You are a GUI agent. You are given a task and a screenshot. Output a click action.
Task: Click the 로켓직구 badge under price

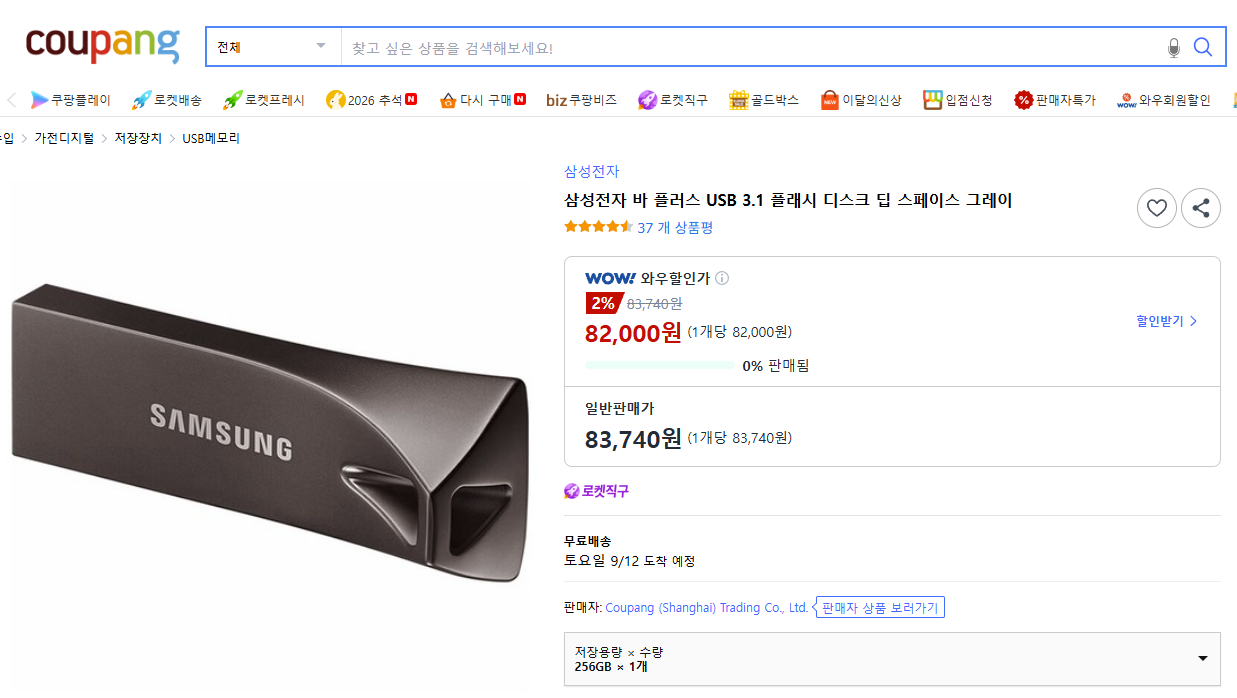596,491
